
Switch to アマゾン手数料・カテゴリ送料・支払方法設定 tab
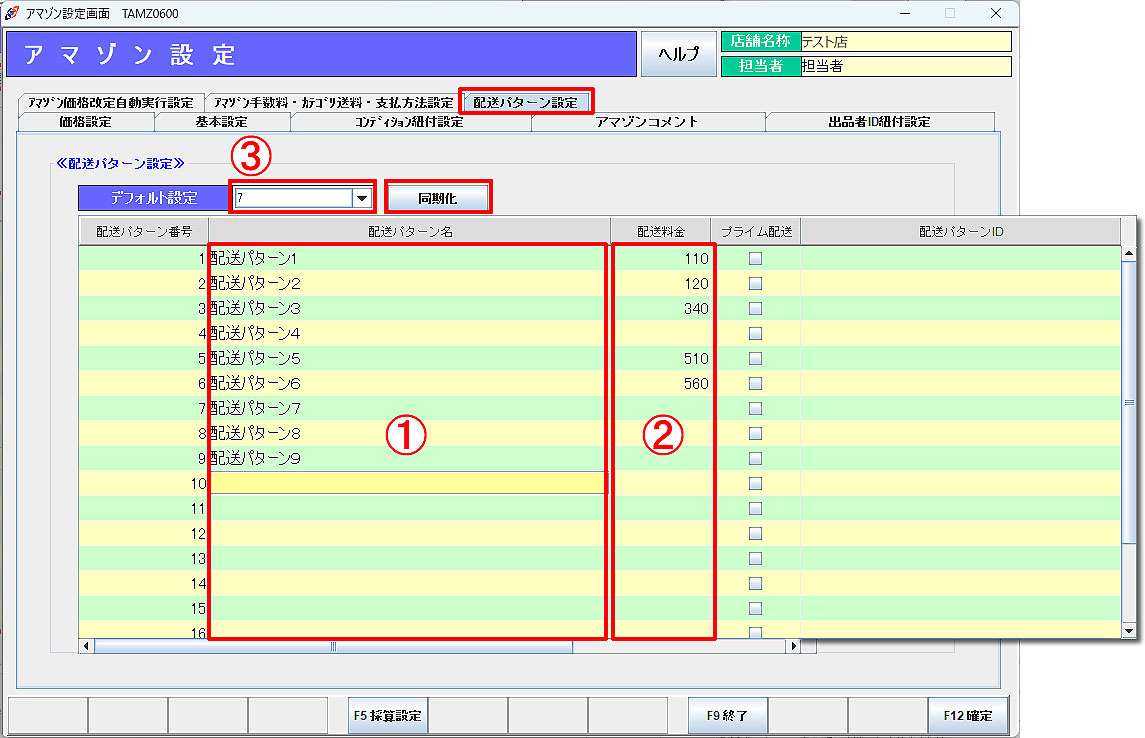click(334, 102)
